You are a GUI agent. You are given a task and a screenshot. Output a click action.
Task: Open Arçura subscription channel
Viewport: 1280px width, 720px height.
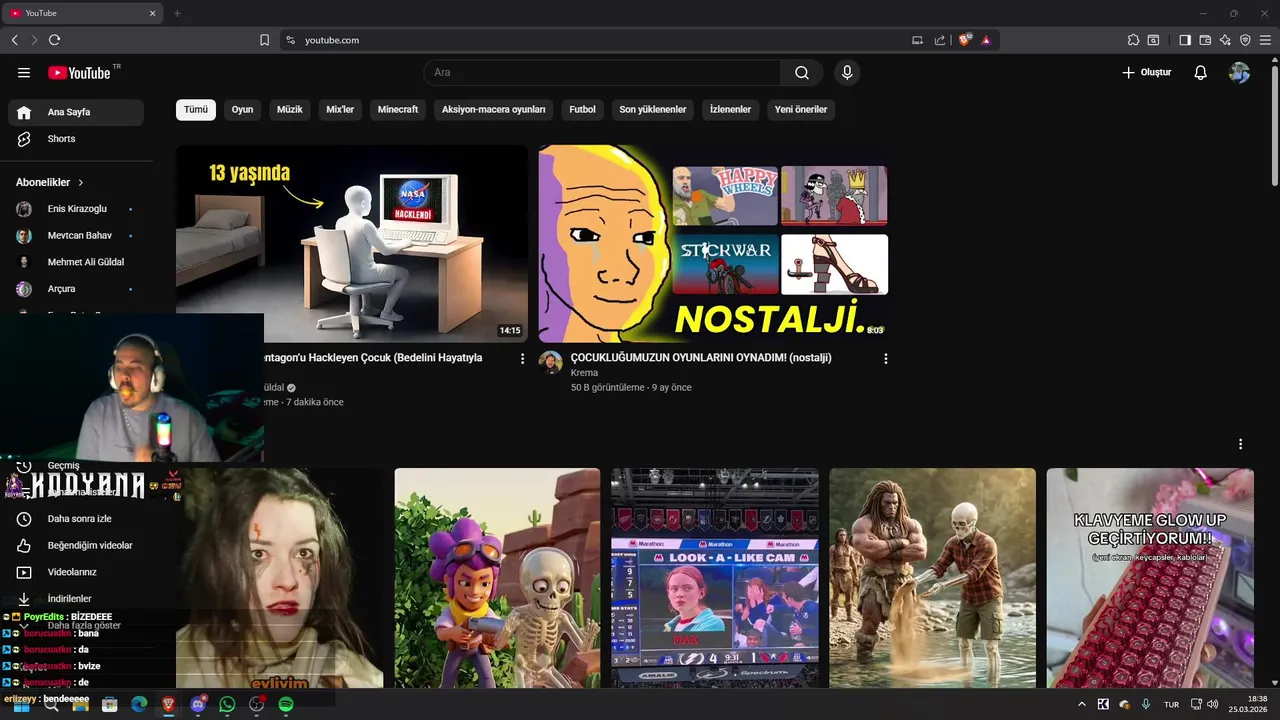pyautogui.click(x=76, y=289)
